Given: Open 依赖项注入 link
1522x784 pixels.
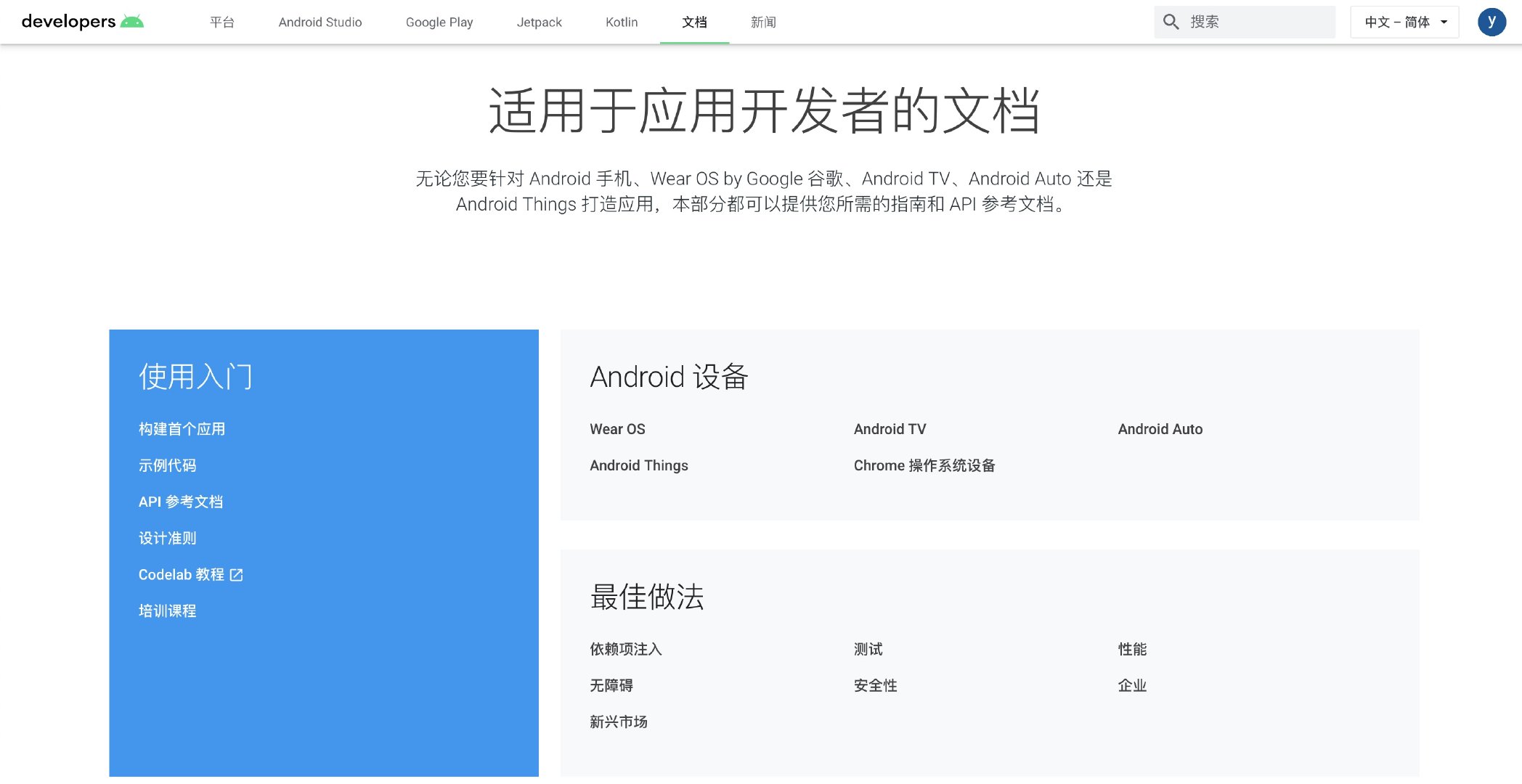Looking at the screenshot, I should coord(626,649).
